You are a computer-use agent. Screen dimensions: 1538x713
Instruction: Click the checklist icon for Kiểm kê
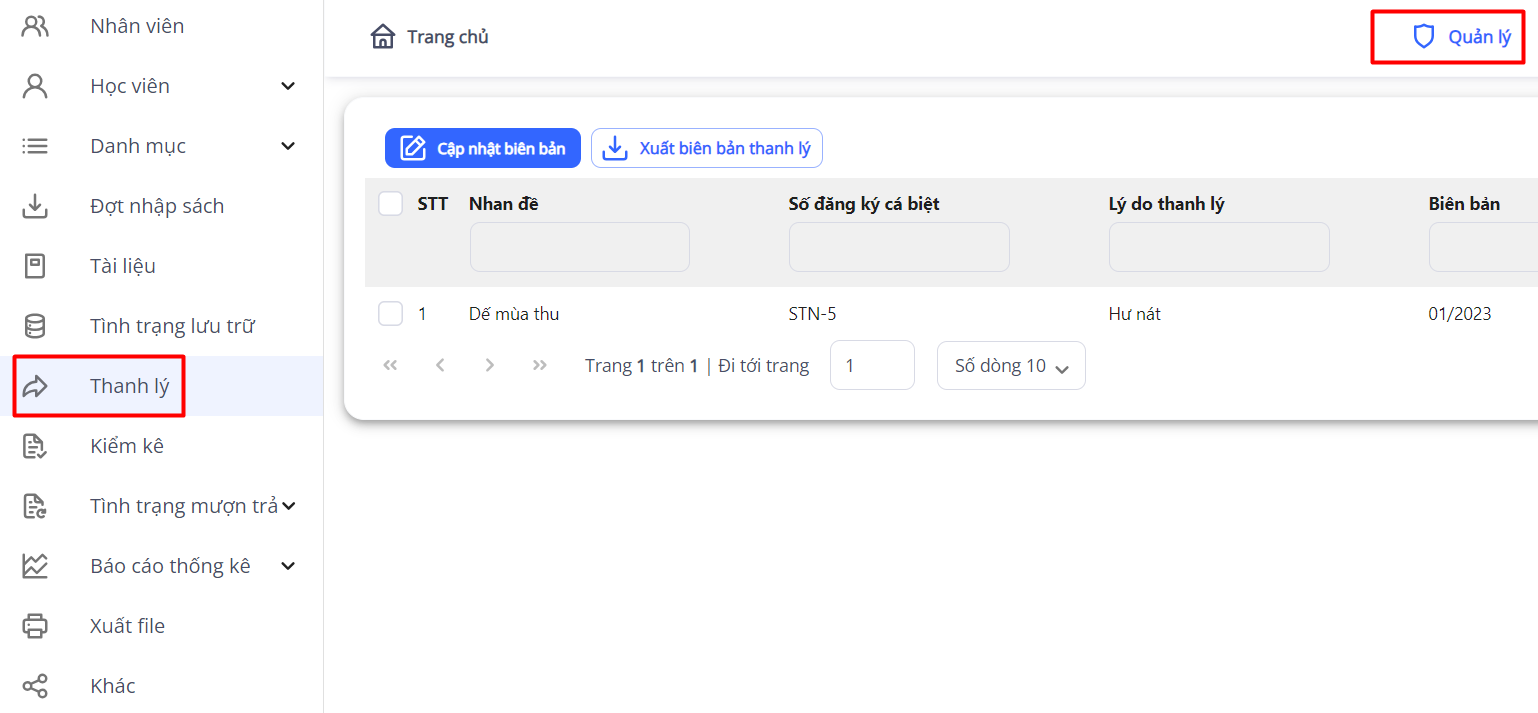[x=35, y=446]
